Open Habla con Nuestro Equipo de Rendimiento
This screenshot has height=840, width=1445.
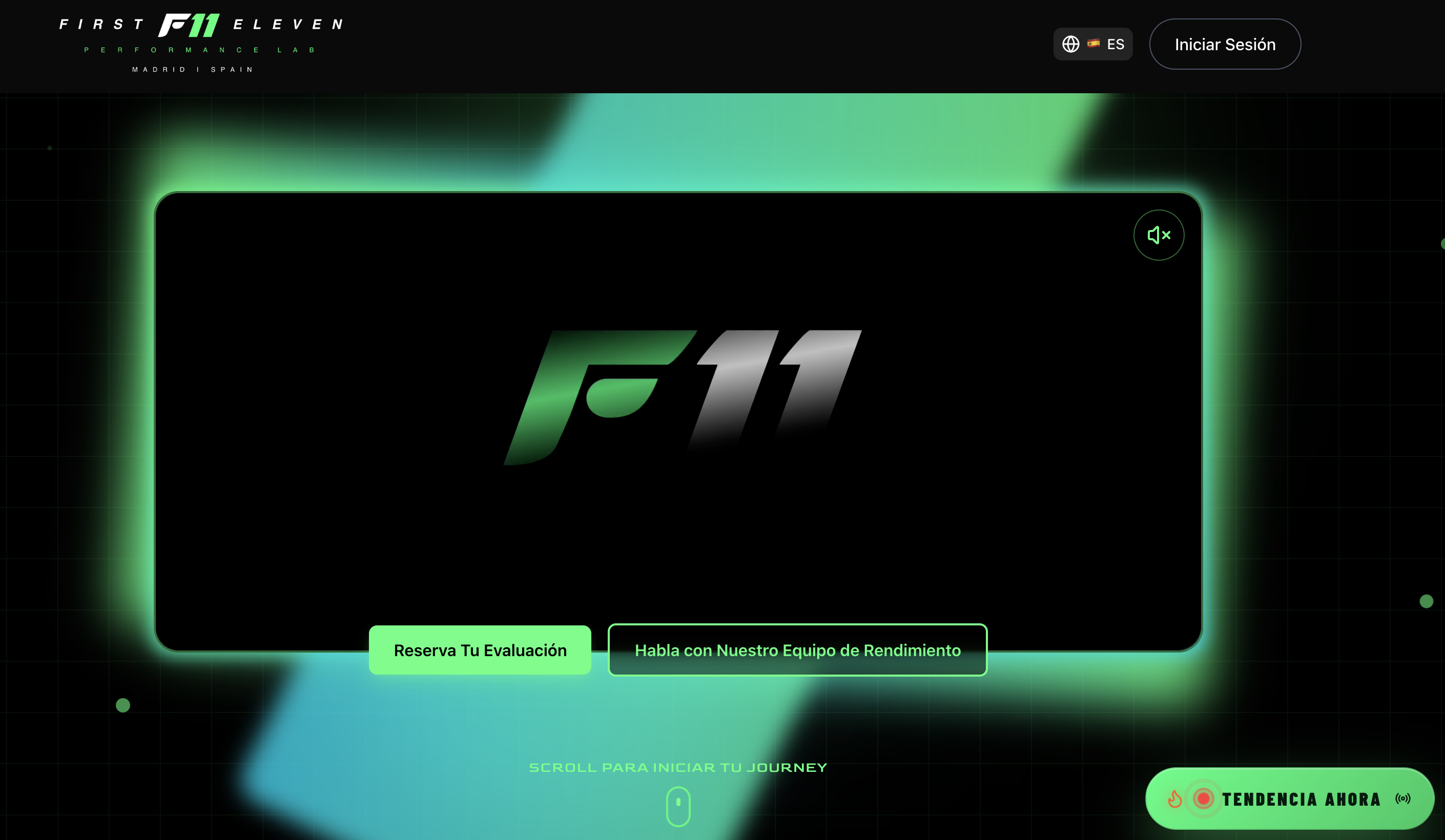coord(798,650)
